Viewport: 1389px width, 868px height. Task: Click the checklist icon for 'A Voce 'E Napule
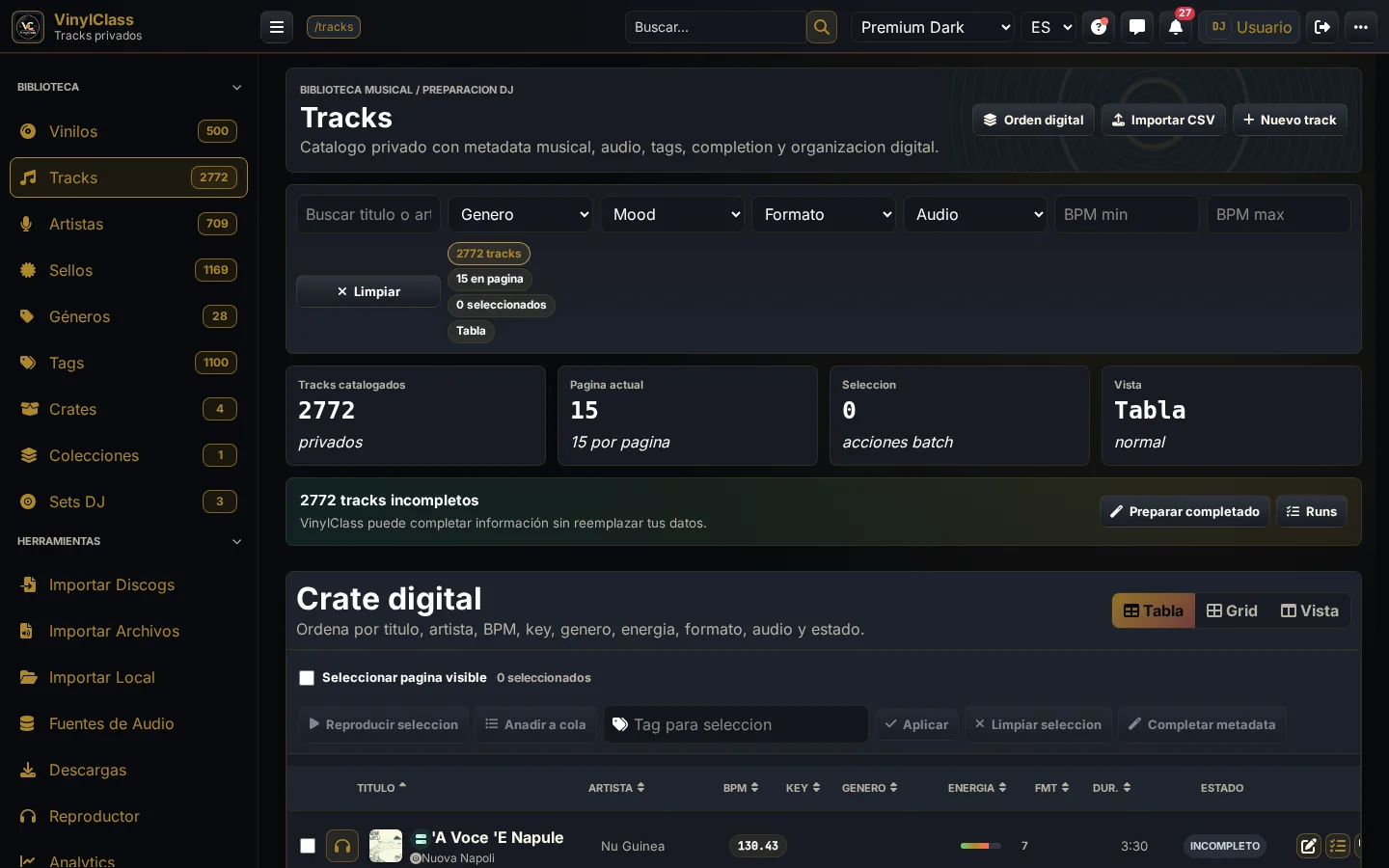1338,846
